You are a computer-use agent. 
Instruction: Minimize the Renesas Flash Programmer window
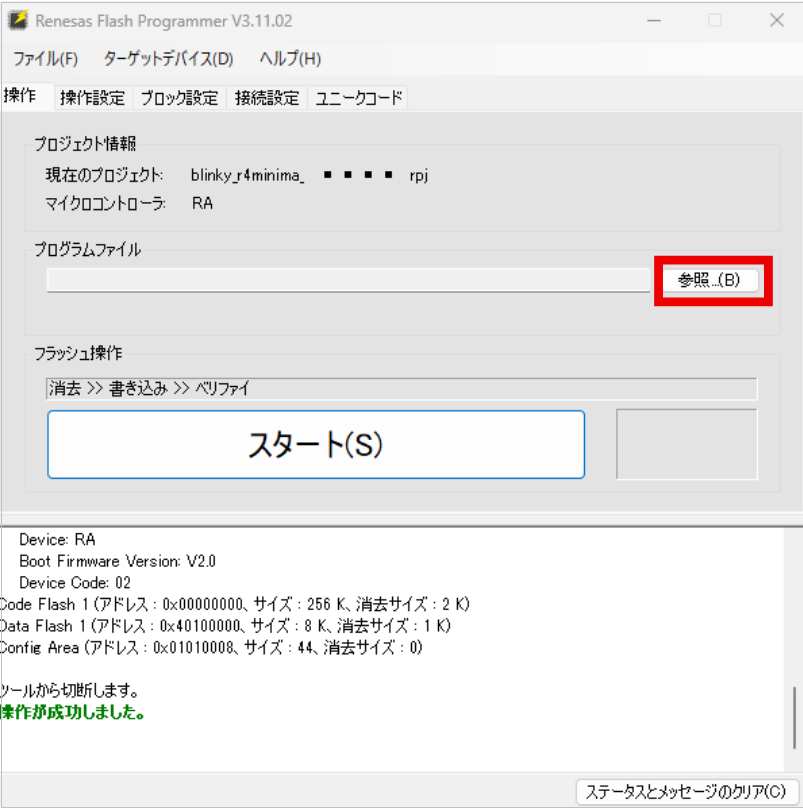point(654,21)
